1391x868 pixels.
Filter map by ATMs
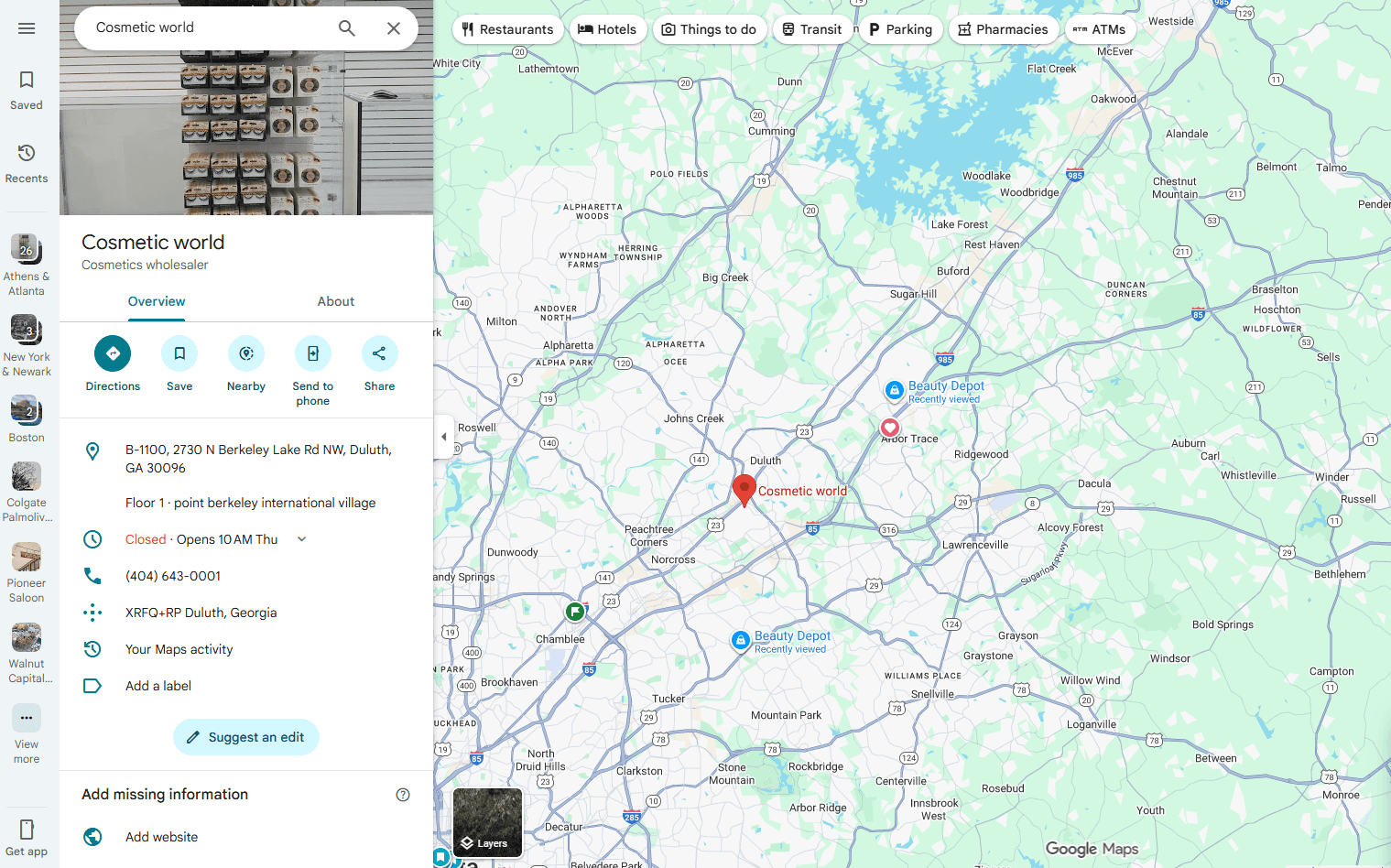pyautogui.click(x=1100, y=29)
